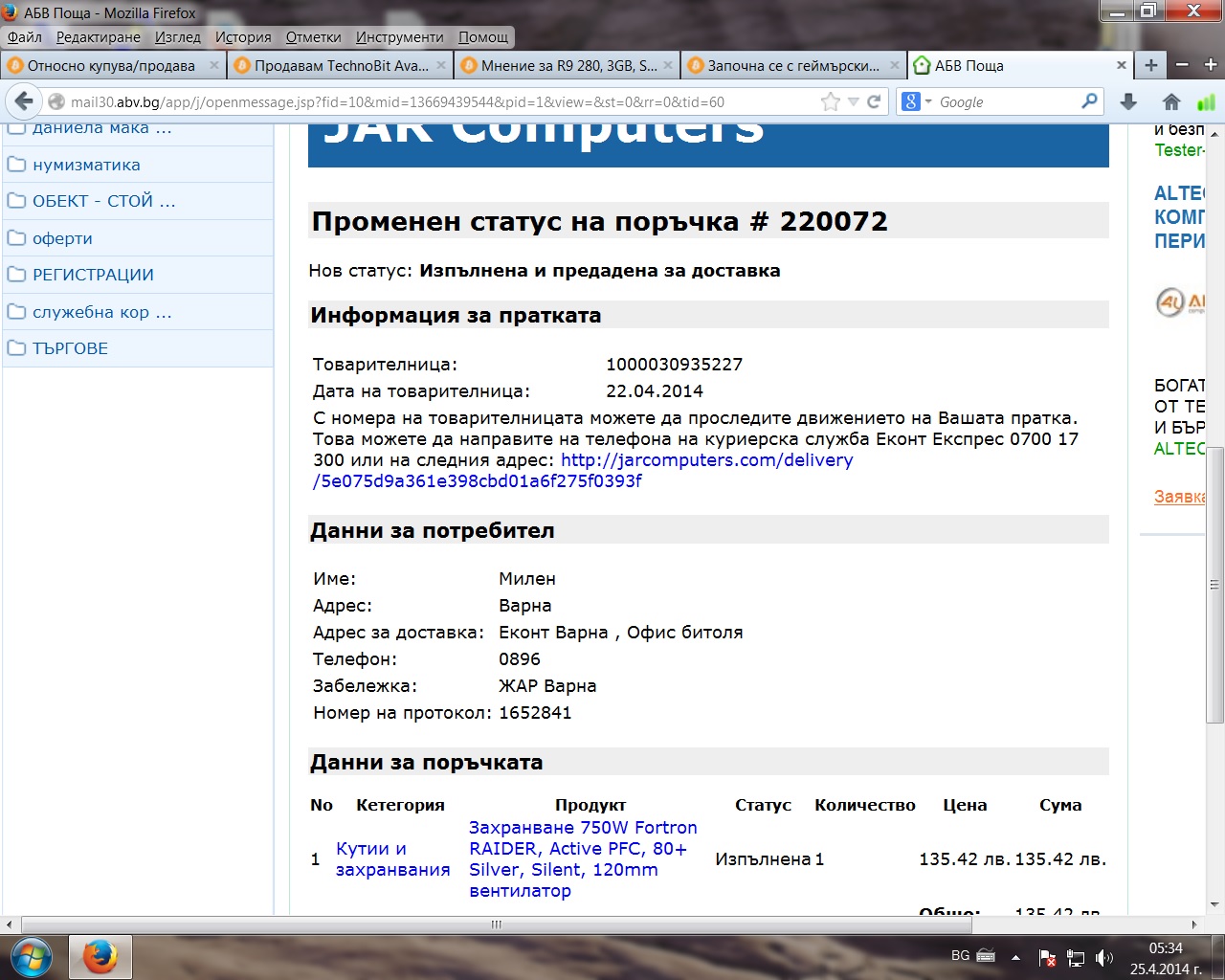Open the Windows Start menu
The image size is (1225, 980).
coord(32,956)
